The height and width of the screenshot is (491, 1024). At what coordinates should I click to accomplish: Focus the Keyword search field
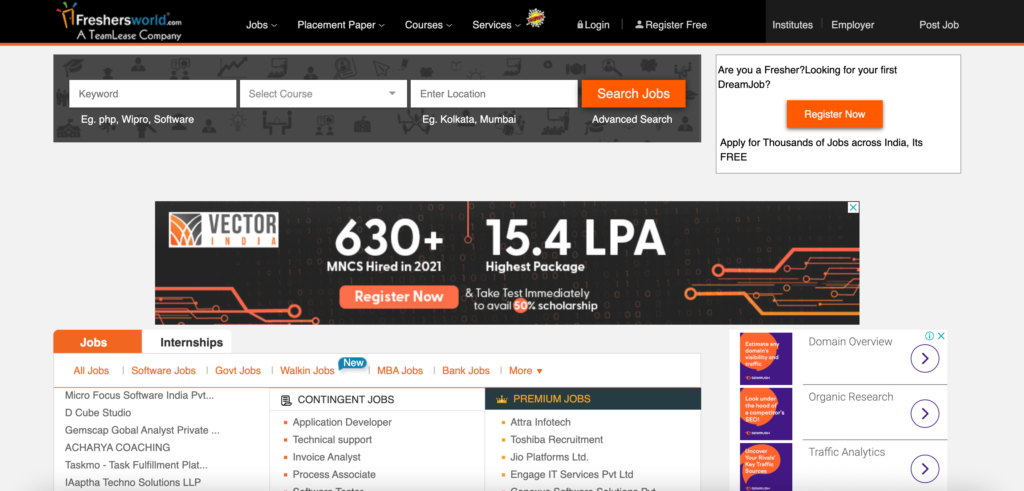[x=153, y=93]
